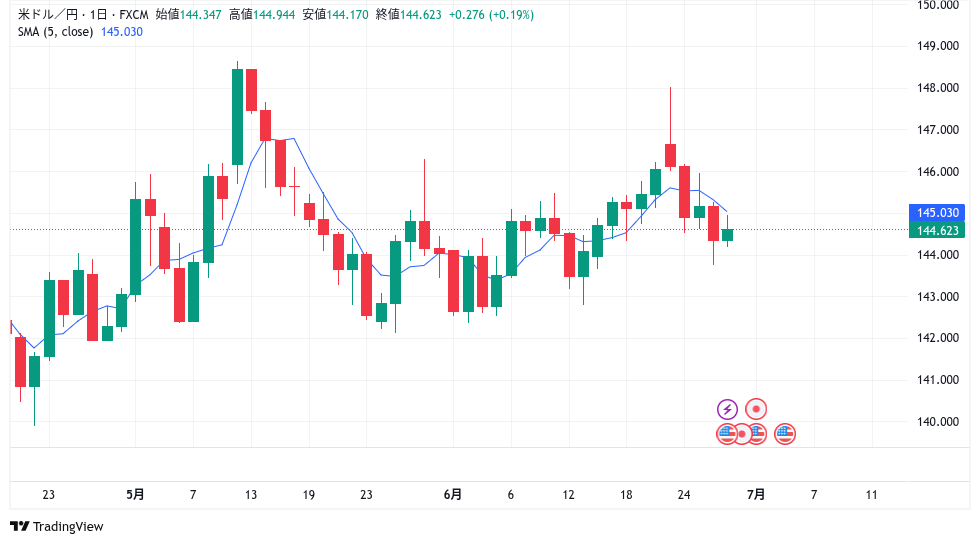The height and width of the screenshot is (544, 980).
Task: Click the 11 date label on the time axis
Action: [x=871, y=495]
